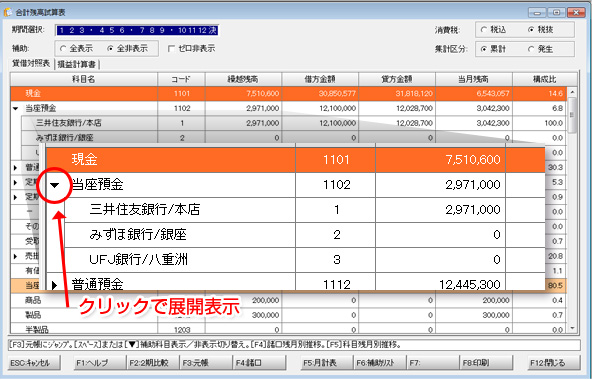Viewport: 595px width, 380px height.
Task: Select the 全表示 radio button
Action: point(63,49)
